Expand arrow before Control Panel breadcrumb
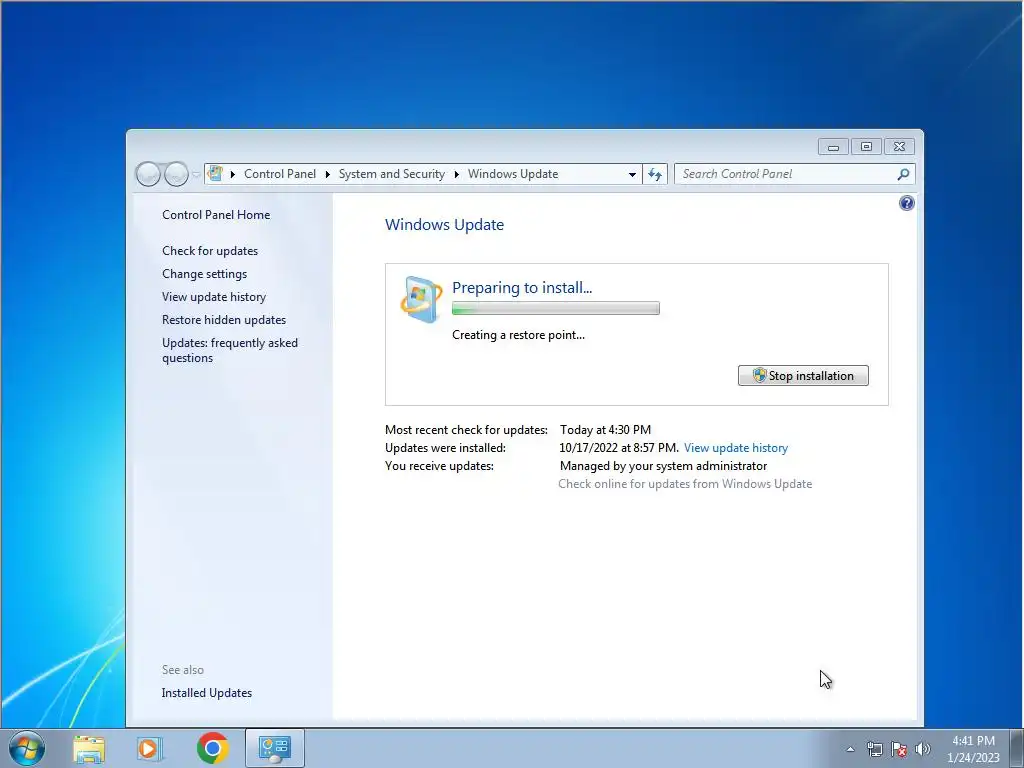 coord(232,174)
